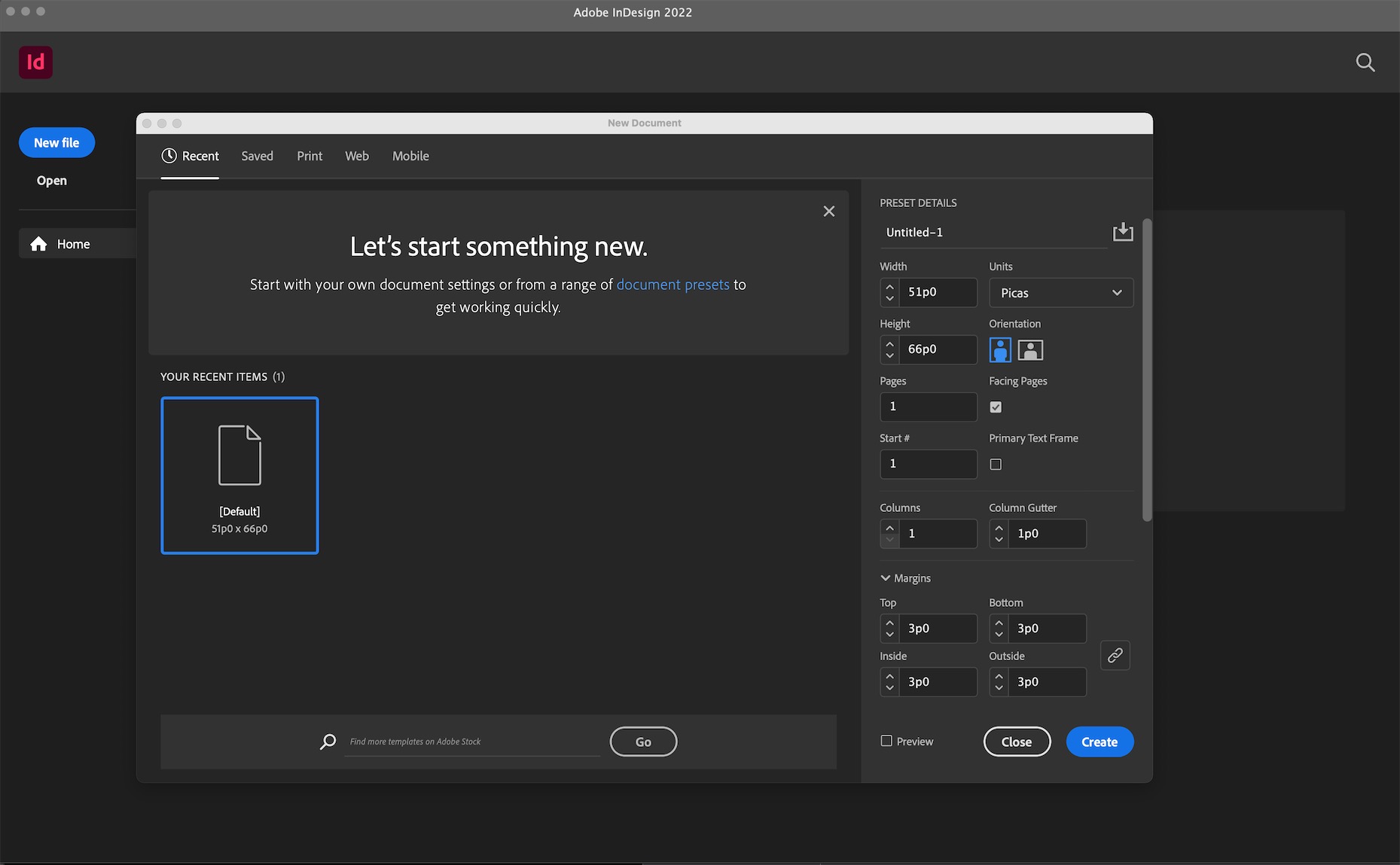The image size is (1400, 865).
Task: Collapse the Margins section
Action: pos(886,578)
